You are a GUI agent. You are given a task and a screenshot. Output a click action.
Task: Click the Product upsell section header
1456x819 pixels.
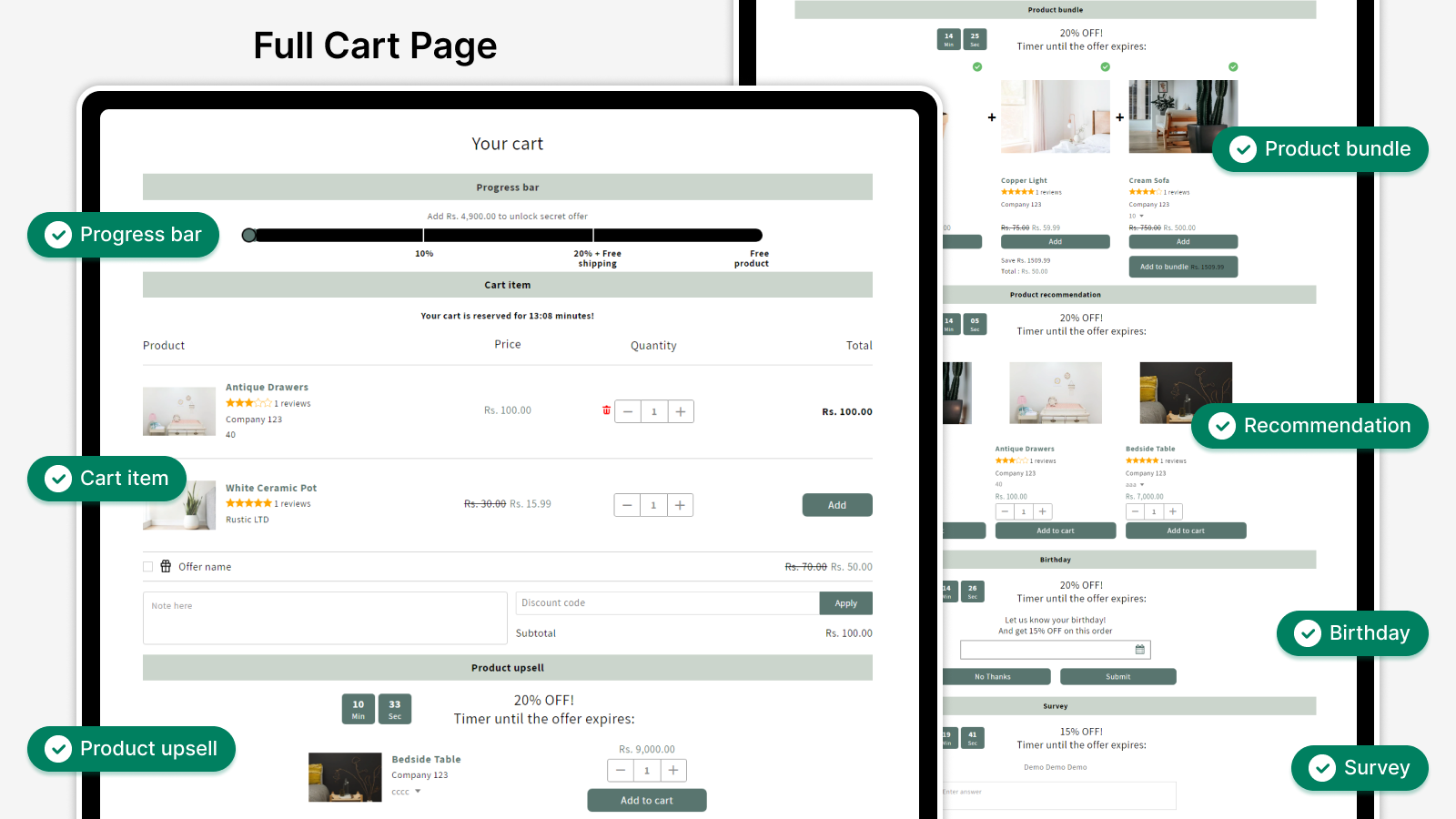tap(507, 668)
